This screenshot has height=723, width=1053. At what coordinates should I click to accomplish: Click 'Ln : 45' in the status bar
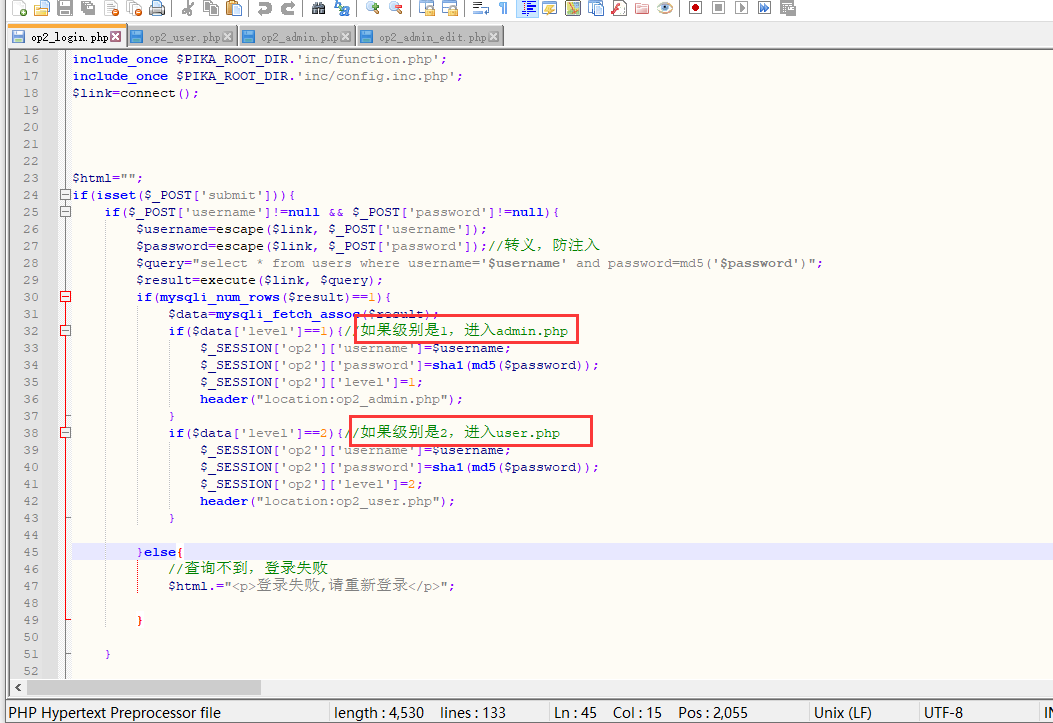(x=576, y=712)
